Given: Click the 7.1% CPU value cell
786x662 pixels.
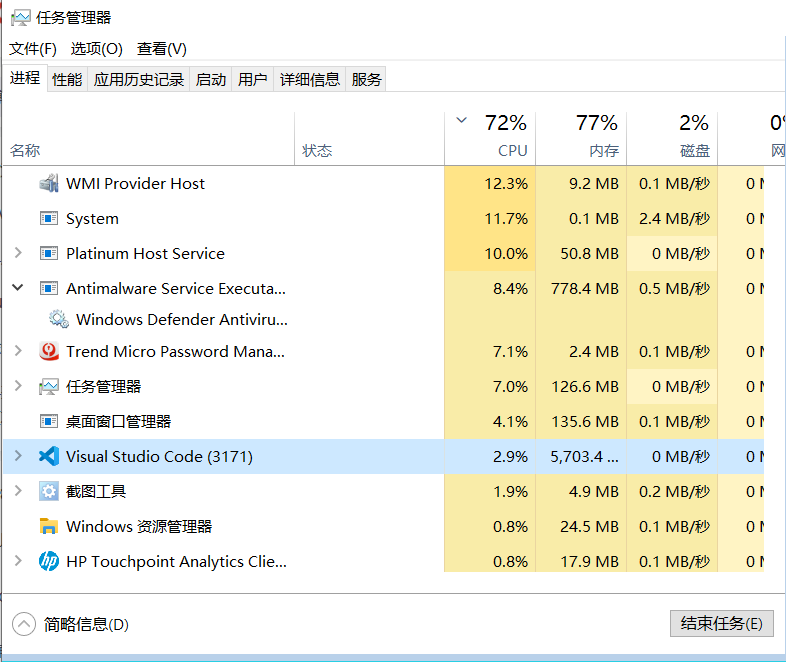Looking at the screenshot, I should coord(490,351).
